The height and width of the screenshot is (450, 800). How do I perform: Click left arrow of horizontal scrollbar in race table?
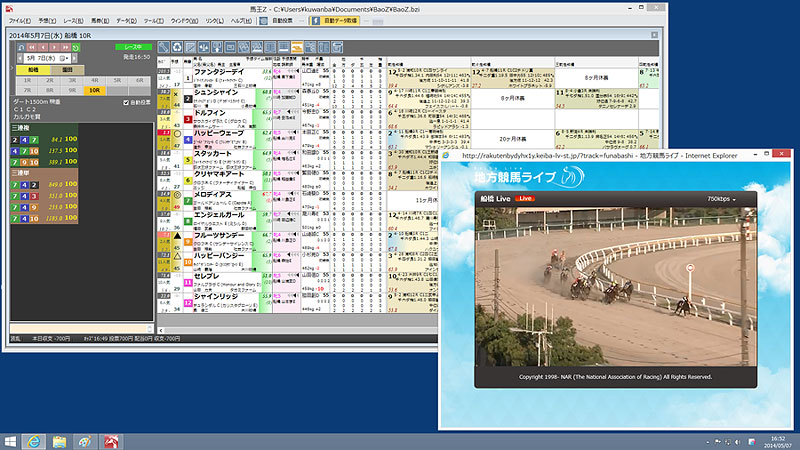(x=161, y=331)
